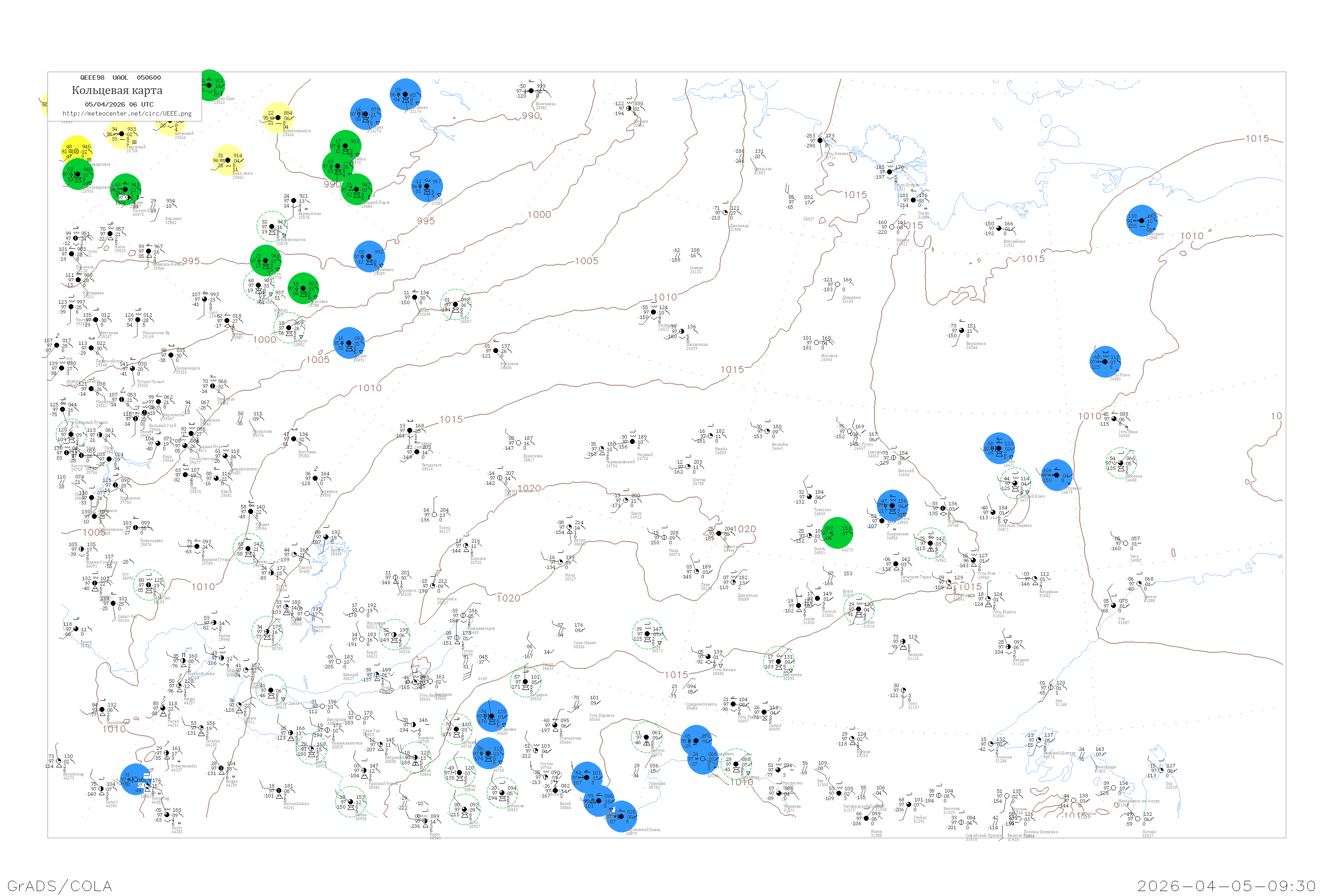Click the yellow Красноселькуп station circle
The image size is (1344, 896).
(x=278, y=118)
